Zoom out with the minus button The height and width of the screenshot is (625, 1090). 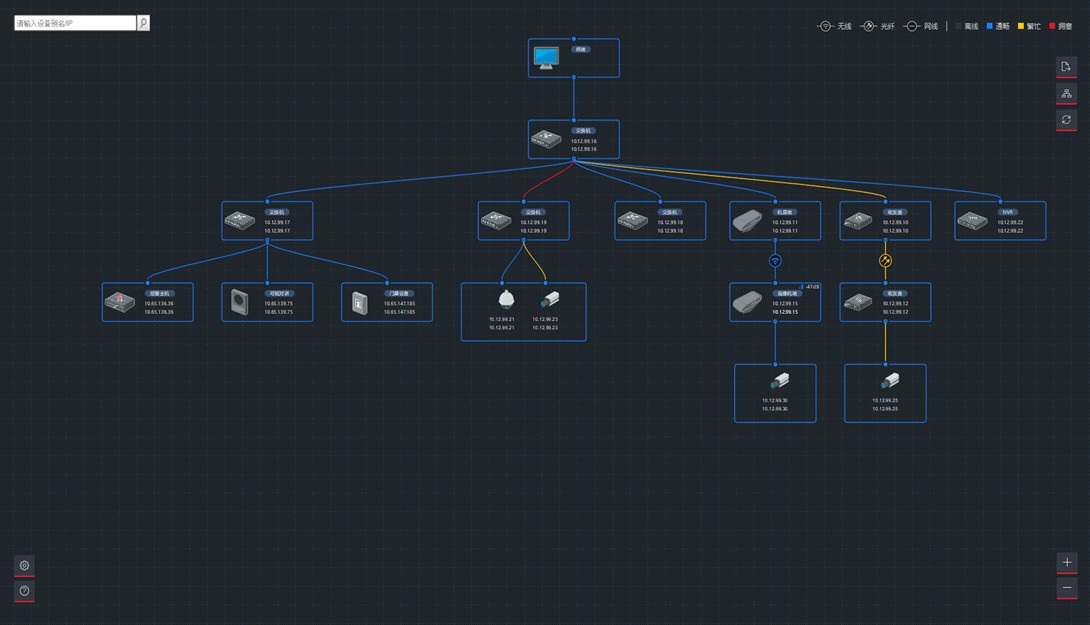click(x=1067, y=589)
